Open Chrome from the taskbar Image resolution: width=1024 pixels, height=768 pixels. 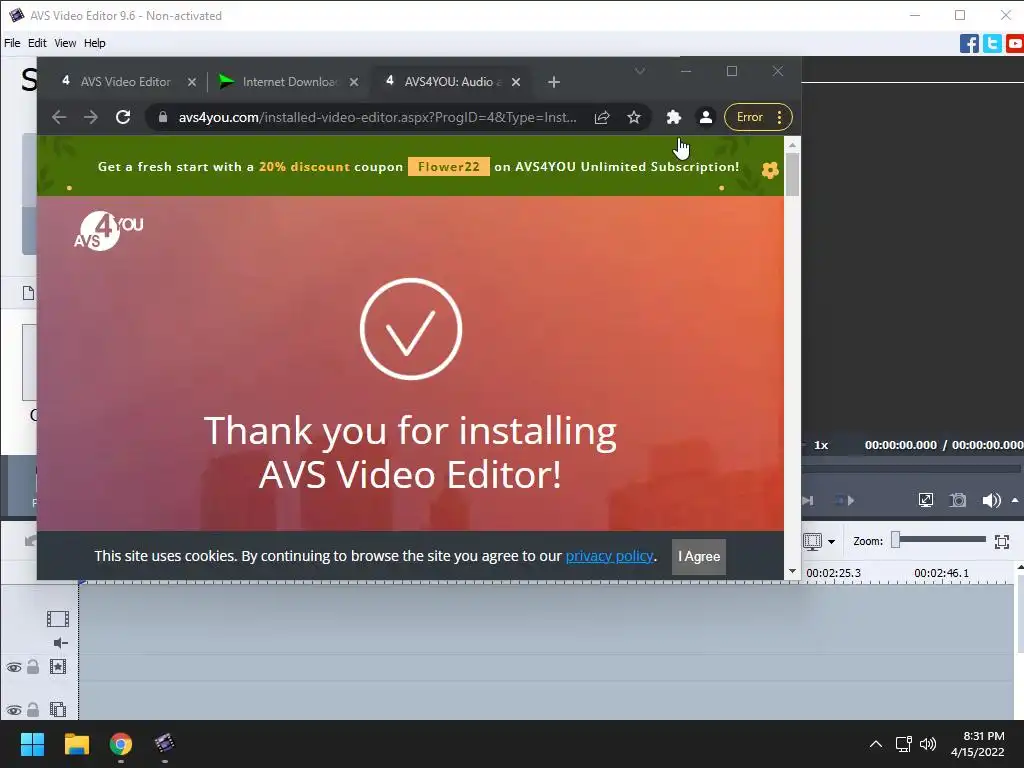point(121,744)
